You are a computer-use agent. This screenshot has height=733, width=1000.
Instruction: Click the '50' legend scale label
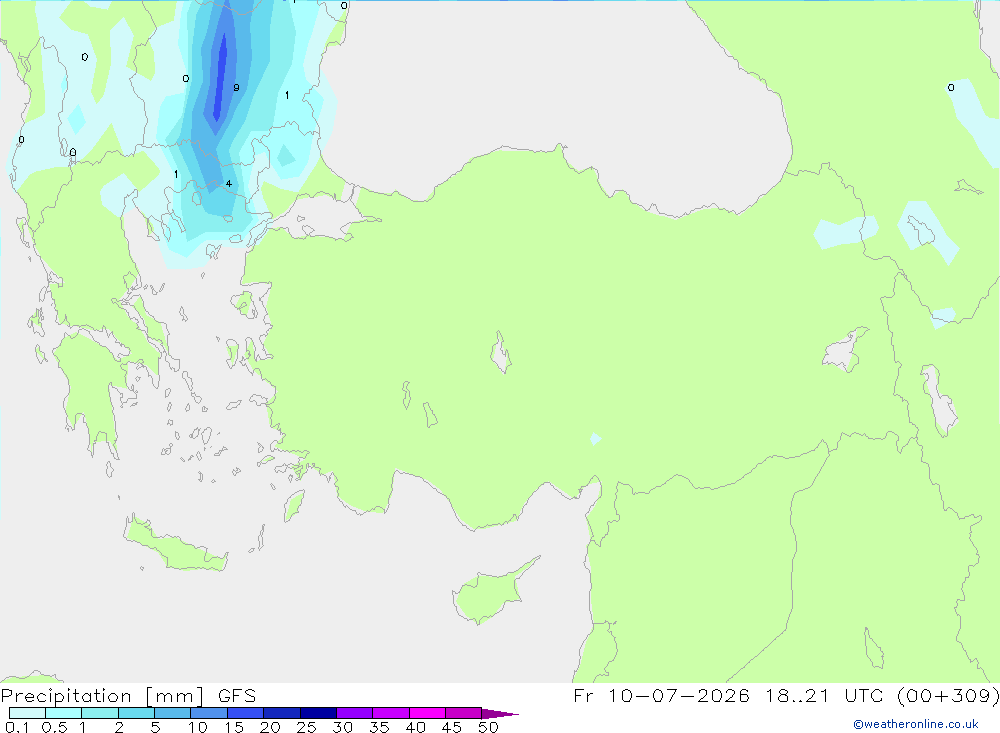point(488,727)
